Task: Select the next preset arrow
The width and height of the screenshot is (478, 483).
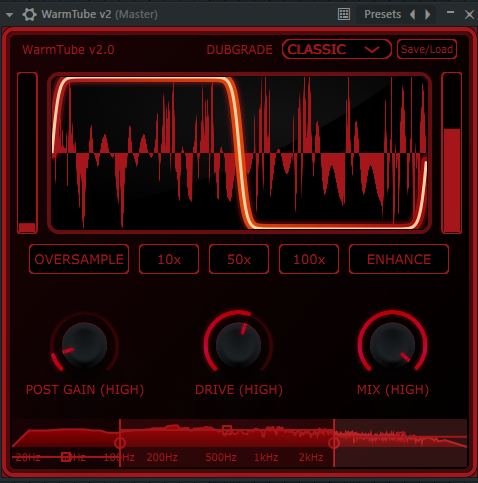Action: click(427, 15)
